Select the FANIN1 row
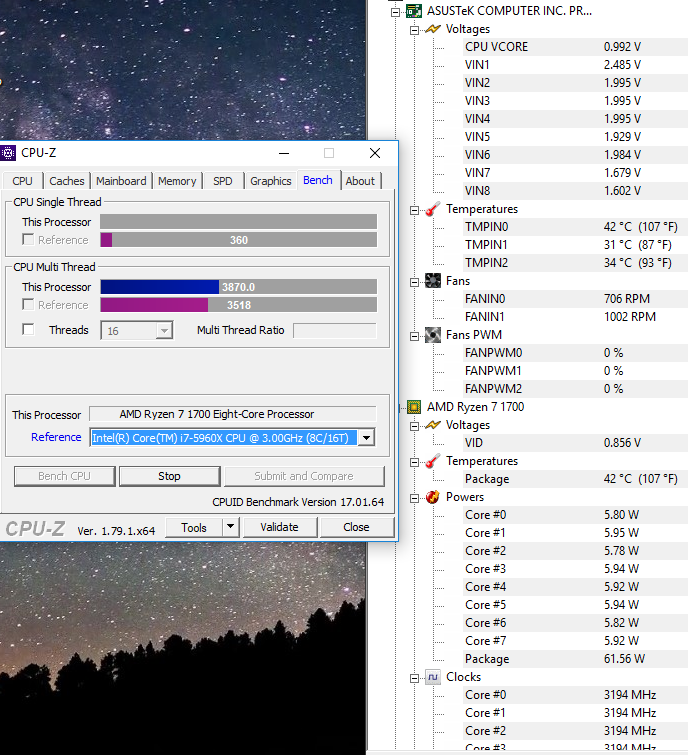This screenshot has height=755, width=688. coord(575,317)
